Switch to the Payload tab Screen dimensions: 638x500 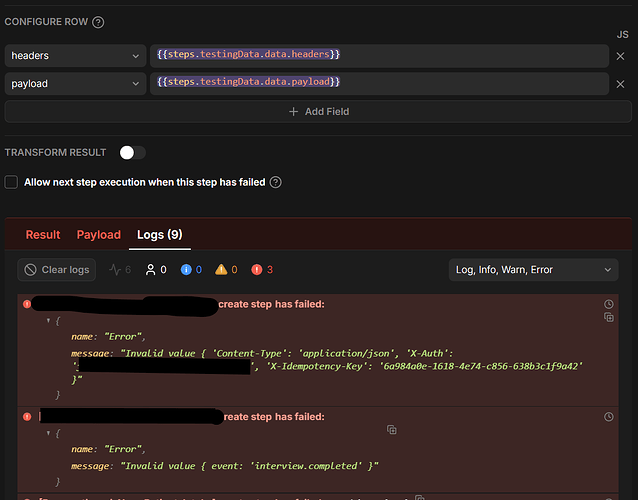click(98, 235)
